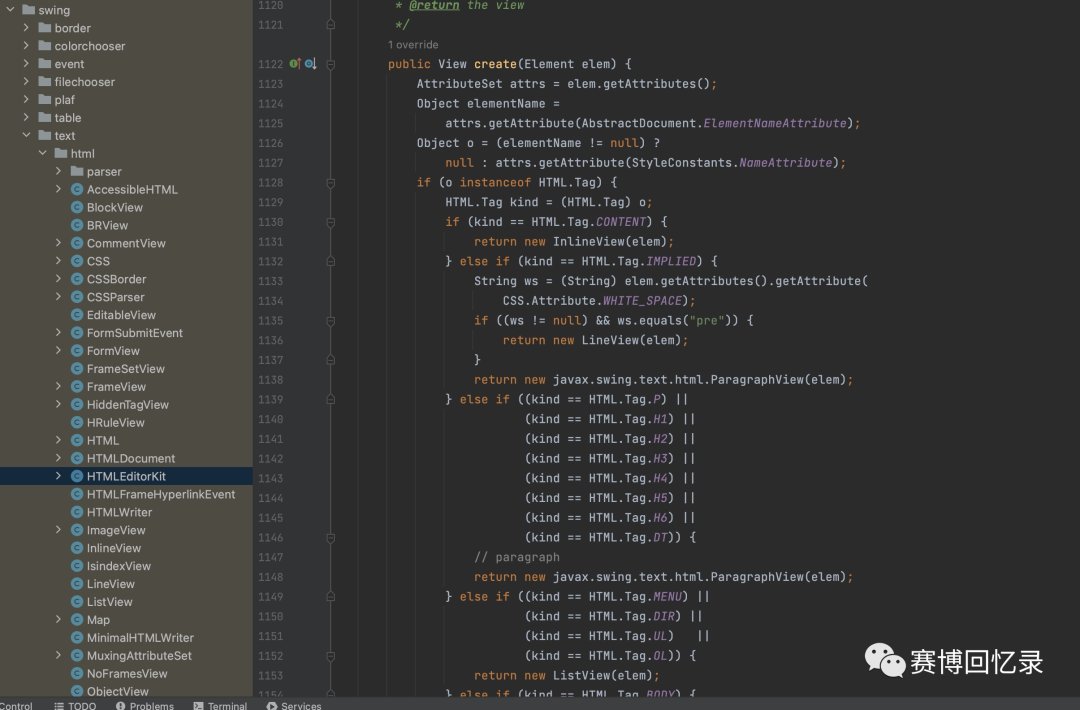Screen dimensions: 1080x710
Task: Click the swing folder icon
Action: click(29, 10)
